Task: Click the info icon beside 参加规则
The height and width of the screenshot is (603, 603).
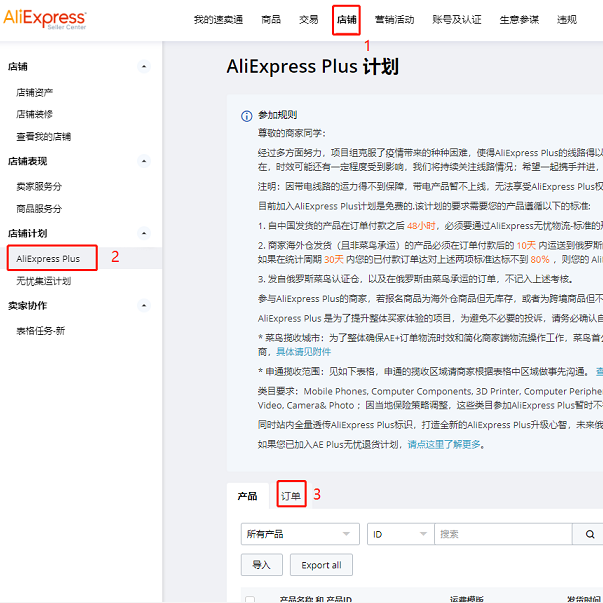Action: tap(247, 116)
